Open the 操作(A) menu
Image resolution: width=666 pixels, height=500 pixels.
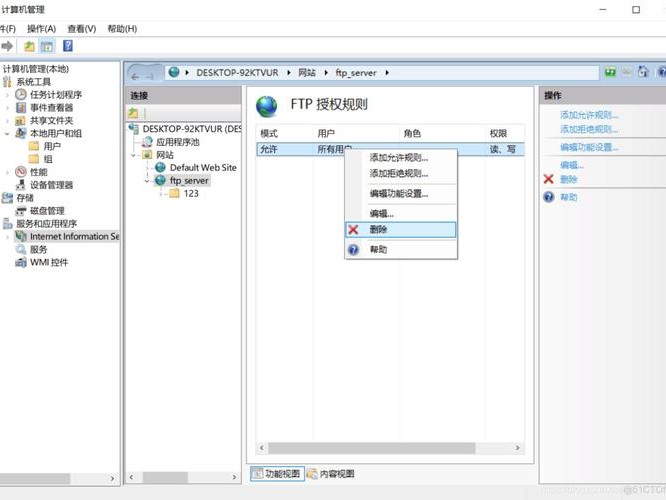(x=41, y=28)
